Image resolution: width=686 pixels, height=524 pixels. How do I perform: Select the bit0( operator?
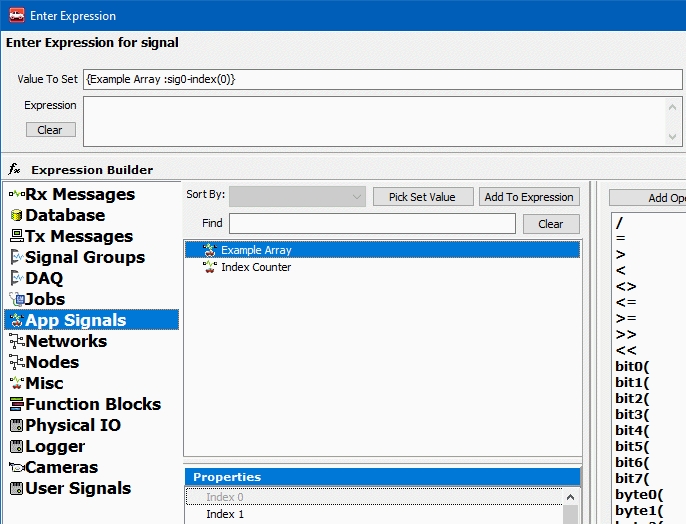pos(633,366)
